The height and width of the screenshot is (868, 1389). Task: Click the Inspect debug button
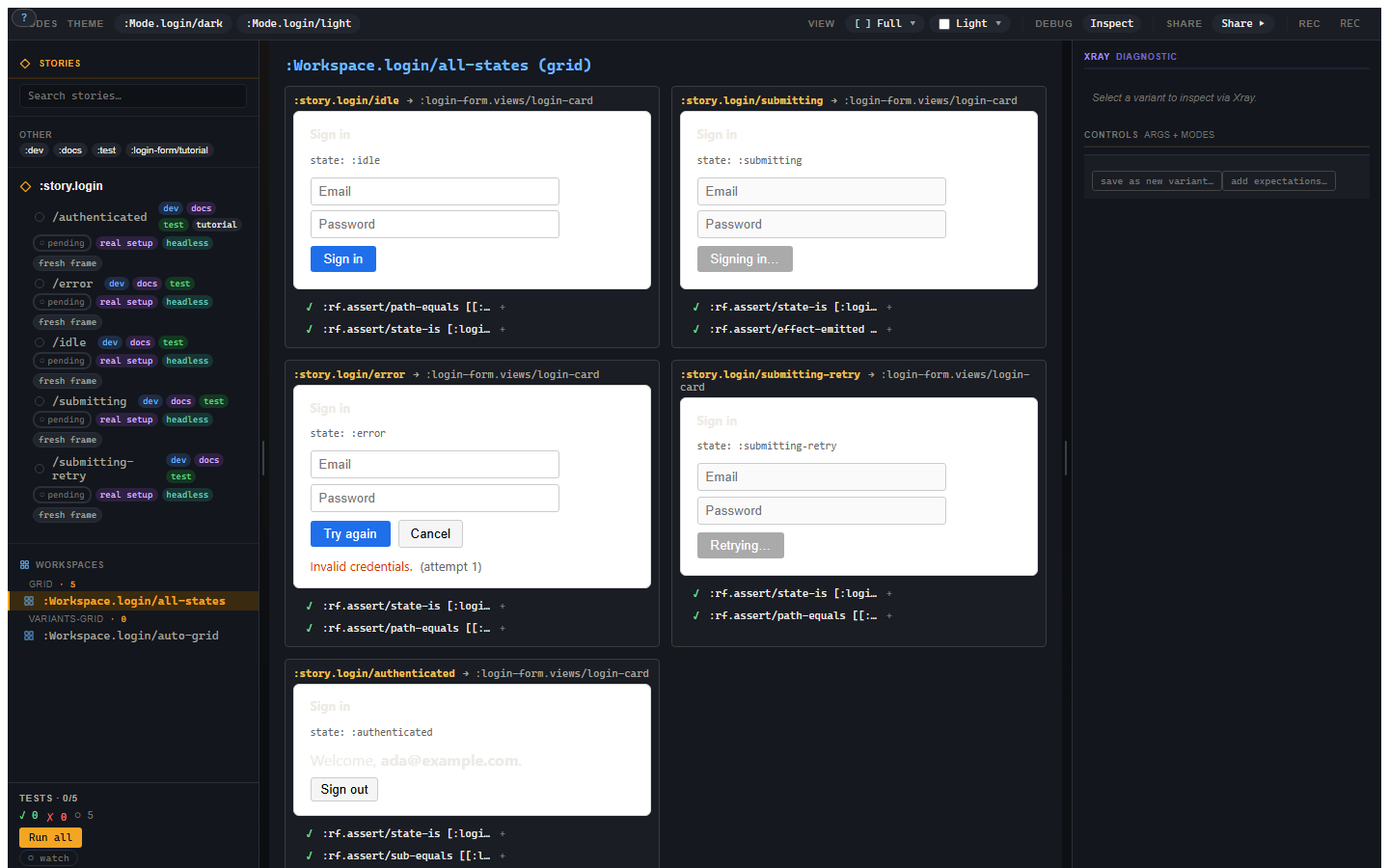click(x=1111, y=23)
